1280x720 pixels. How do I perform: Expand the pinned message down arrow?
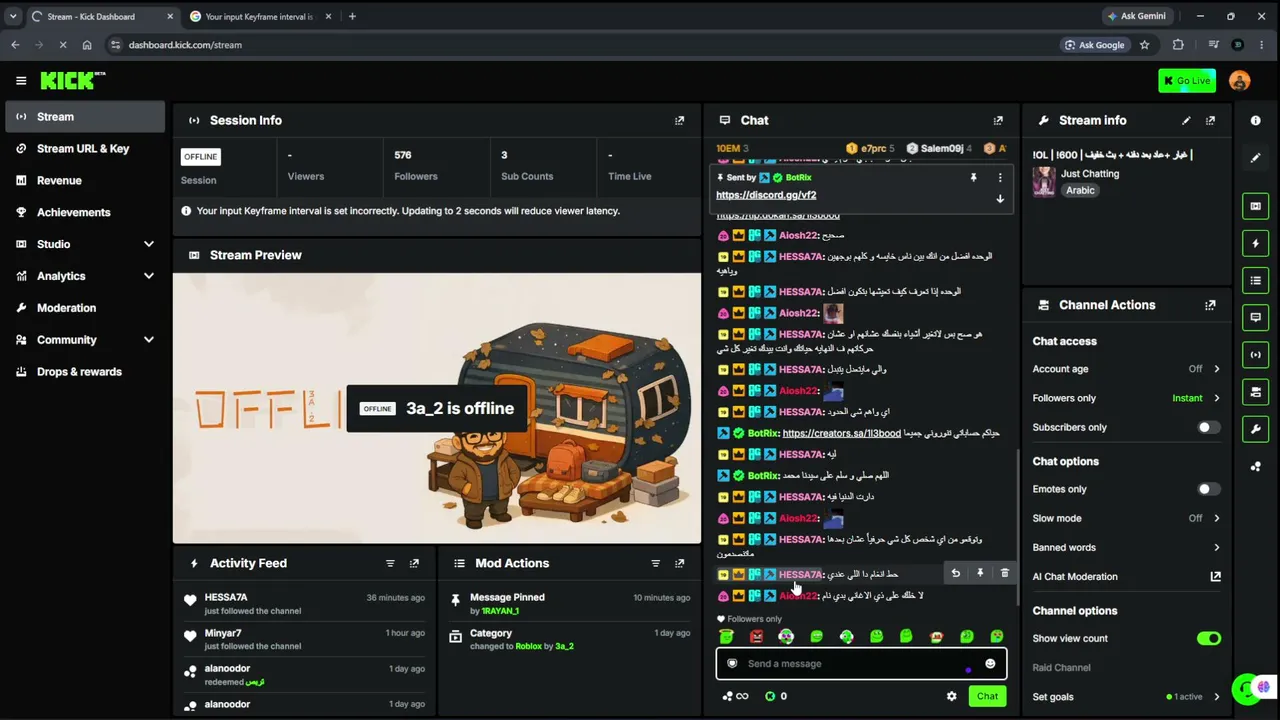[1000, 199]
